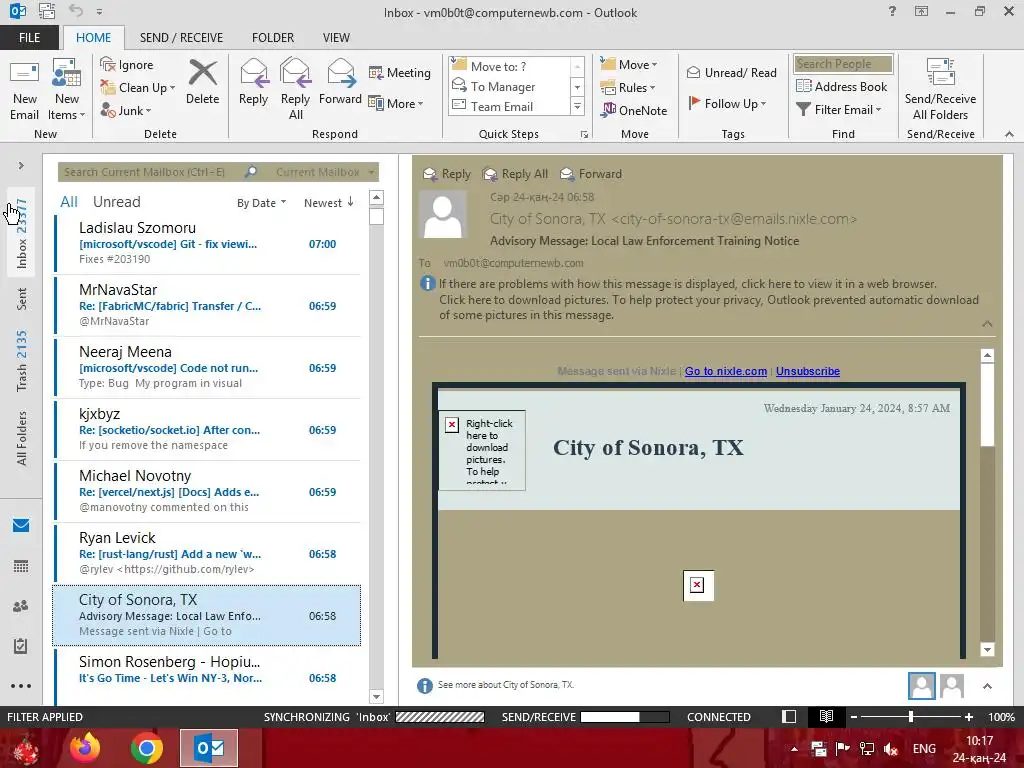Click the Unsubscribe link

coord(808,371)
